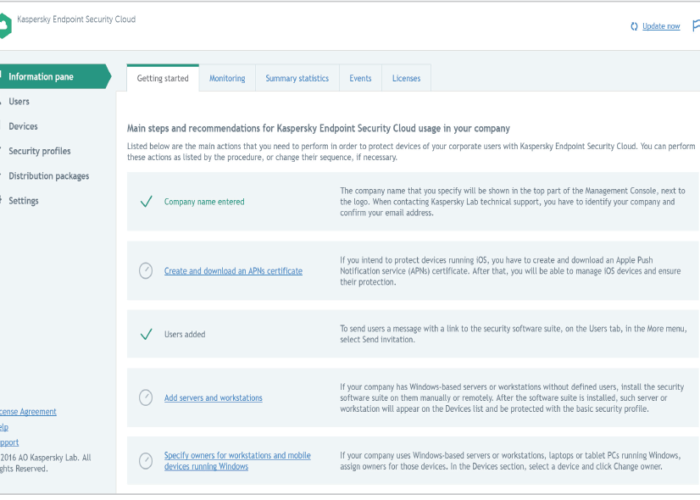This screenshot has height=500, width=700.
Task: Click the Main steps and recommendations heading
Action: coord(318,129)
